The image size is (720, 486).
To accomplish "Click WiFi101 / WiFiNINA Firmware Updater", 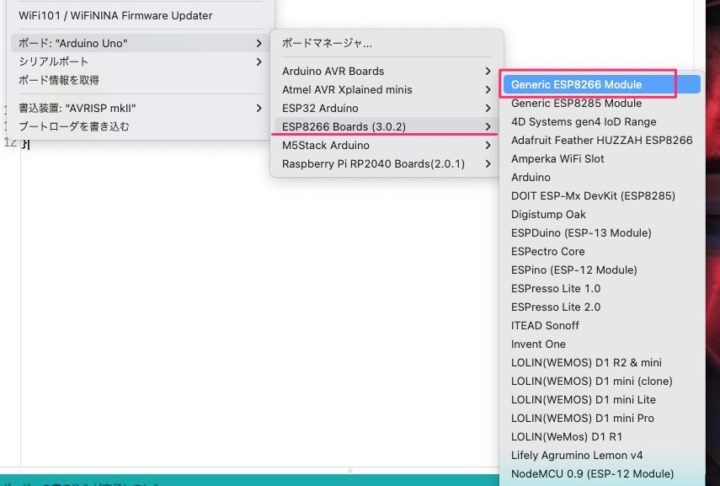I will [x=115, y=16].
